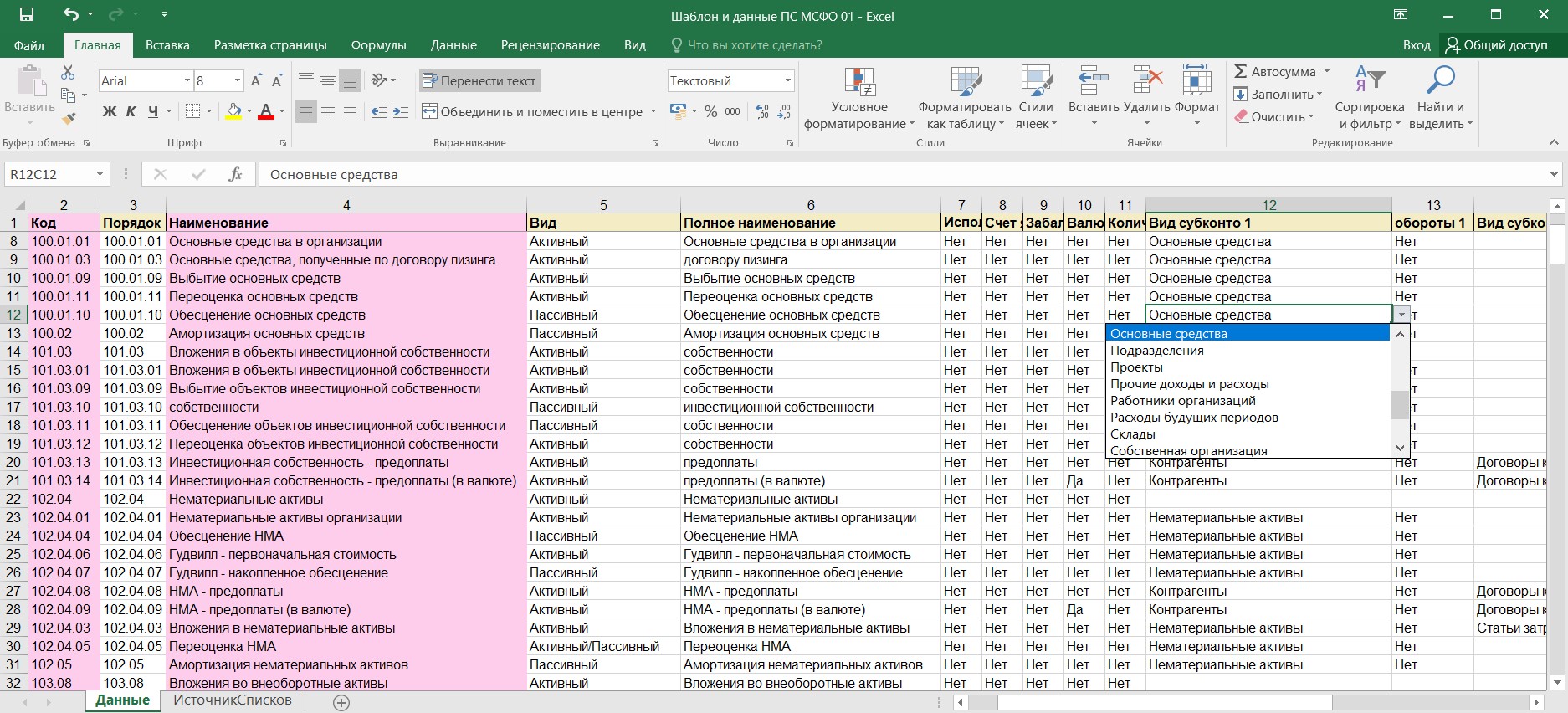
Task: Click the Cut scissors icon
Action: click(x=69, y=73)
